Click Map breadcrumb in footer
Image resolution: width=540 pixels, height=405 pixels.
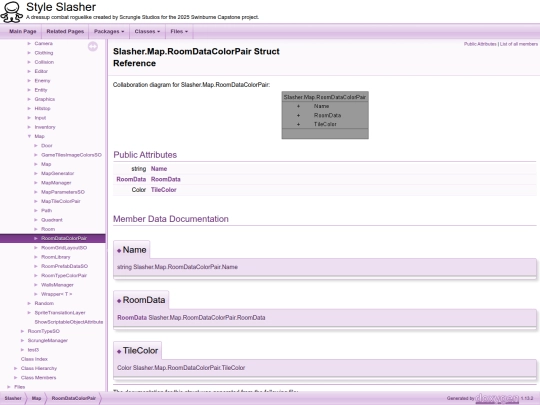pos(36,398)
